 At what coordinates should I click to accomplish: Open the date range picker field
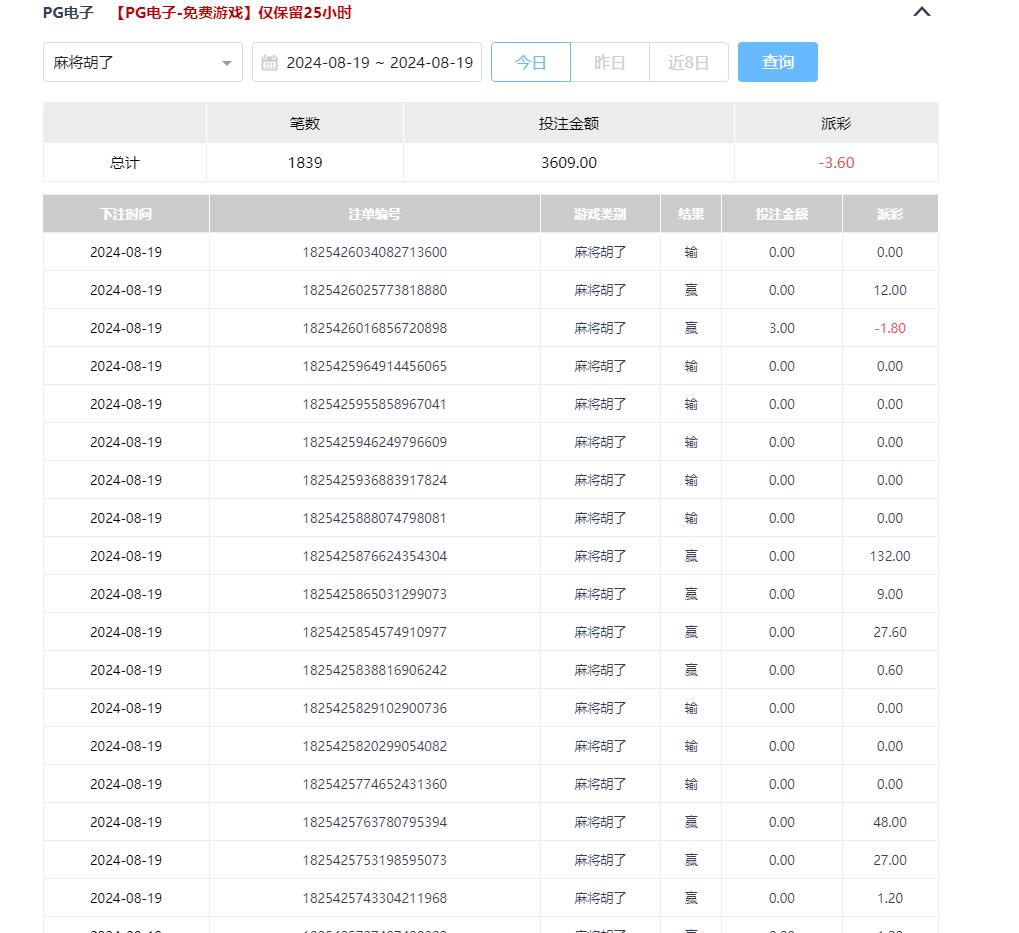click(x=378, y=62)
